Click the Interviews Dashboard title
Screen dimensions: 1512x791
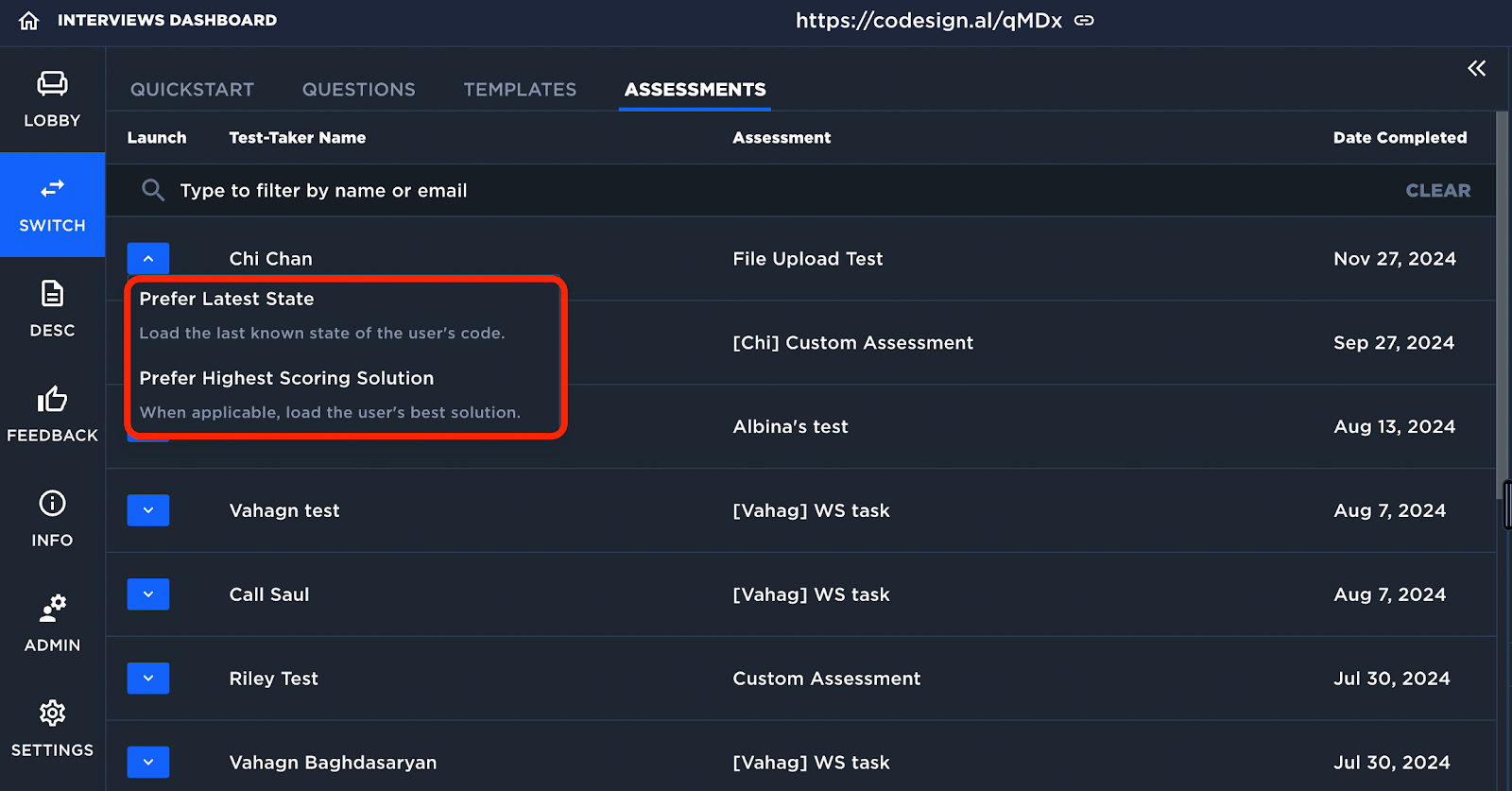click(x=167, y=20)
